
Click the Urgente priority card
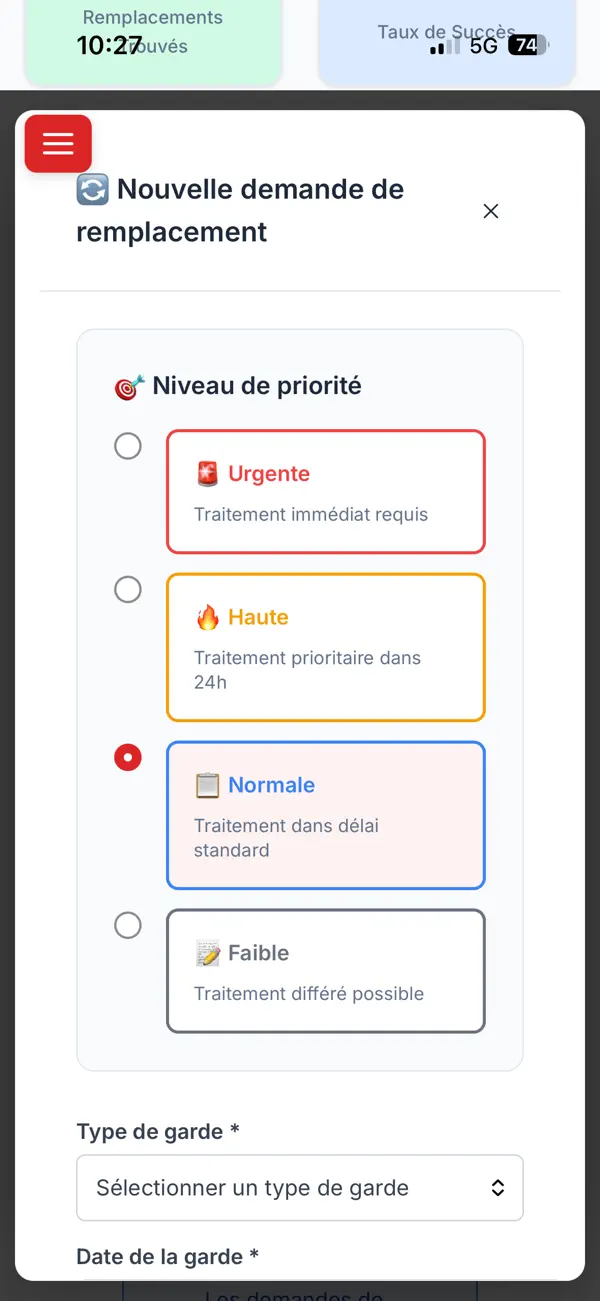tap(326, 491)
